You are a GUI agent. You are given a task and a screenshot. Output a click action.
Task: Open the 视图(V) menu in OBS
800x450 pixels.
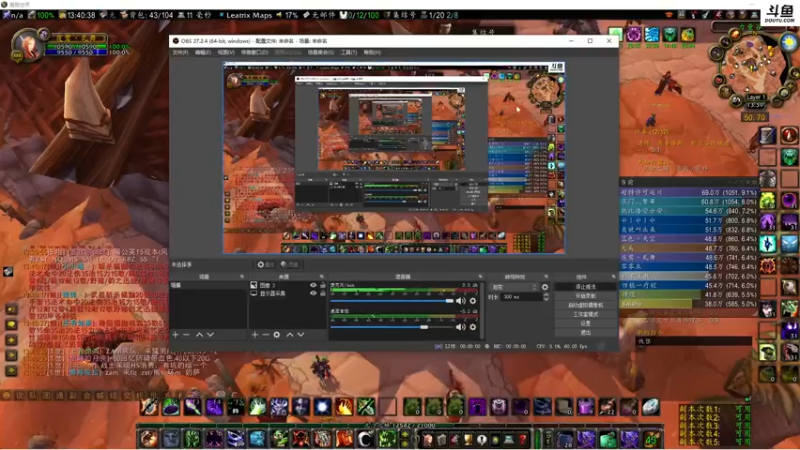[x=226, y=53]
